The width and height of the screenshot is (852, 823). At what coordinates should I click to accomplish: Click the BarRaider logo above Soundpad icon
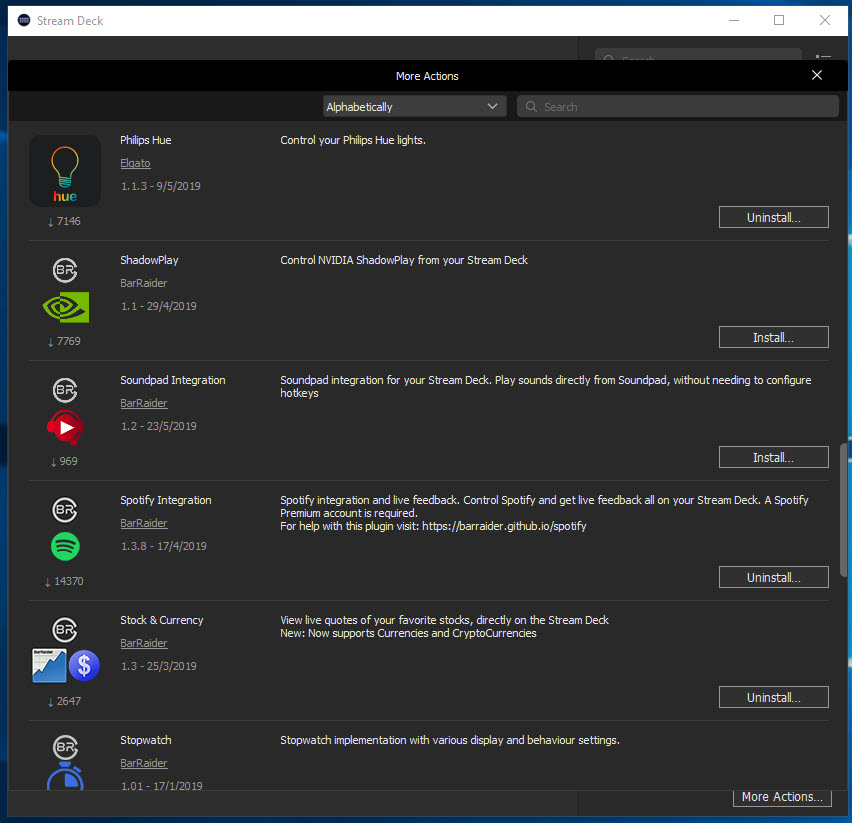click(x=65, y=390)
